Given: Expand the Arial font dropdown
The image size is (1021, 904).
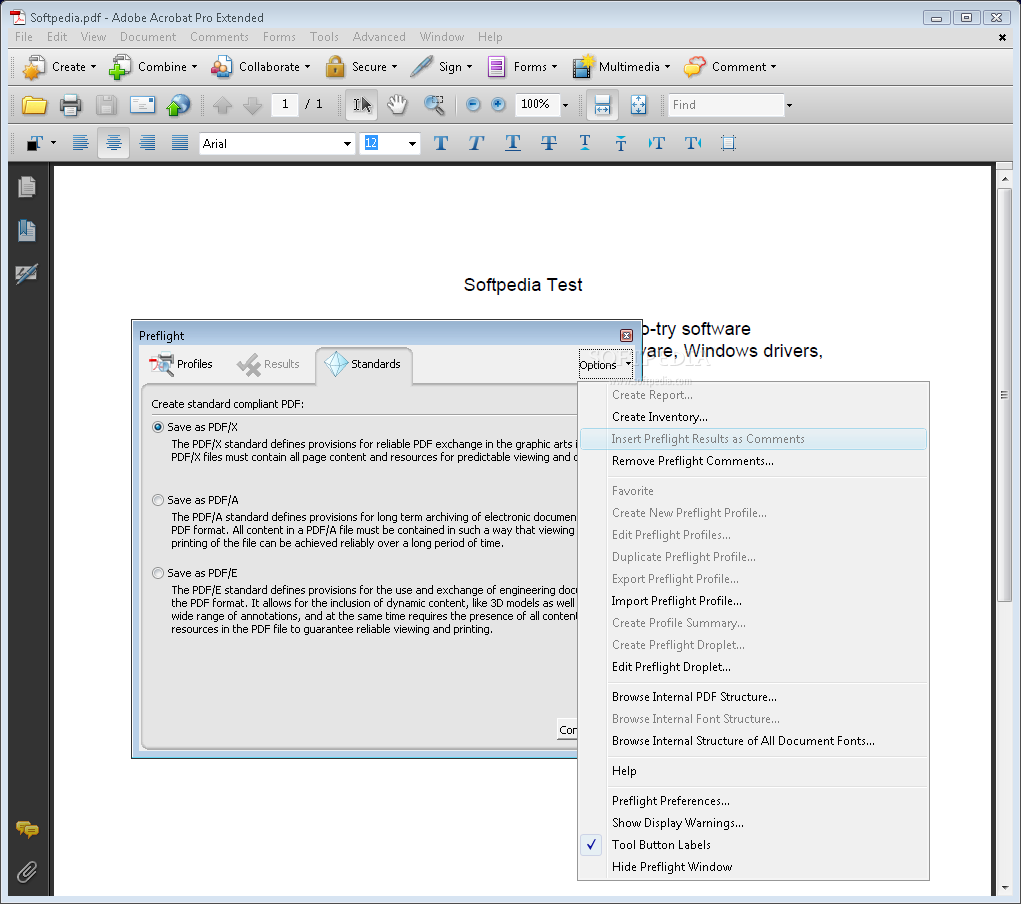Looking at the screenshot, I should (x=347, y=144).
